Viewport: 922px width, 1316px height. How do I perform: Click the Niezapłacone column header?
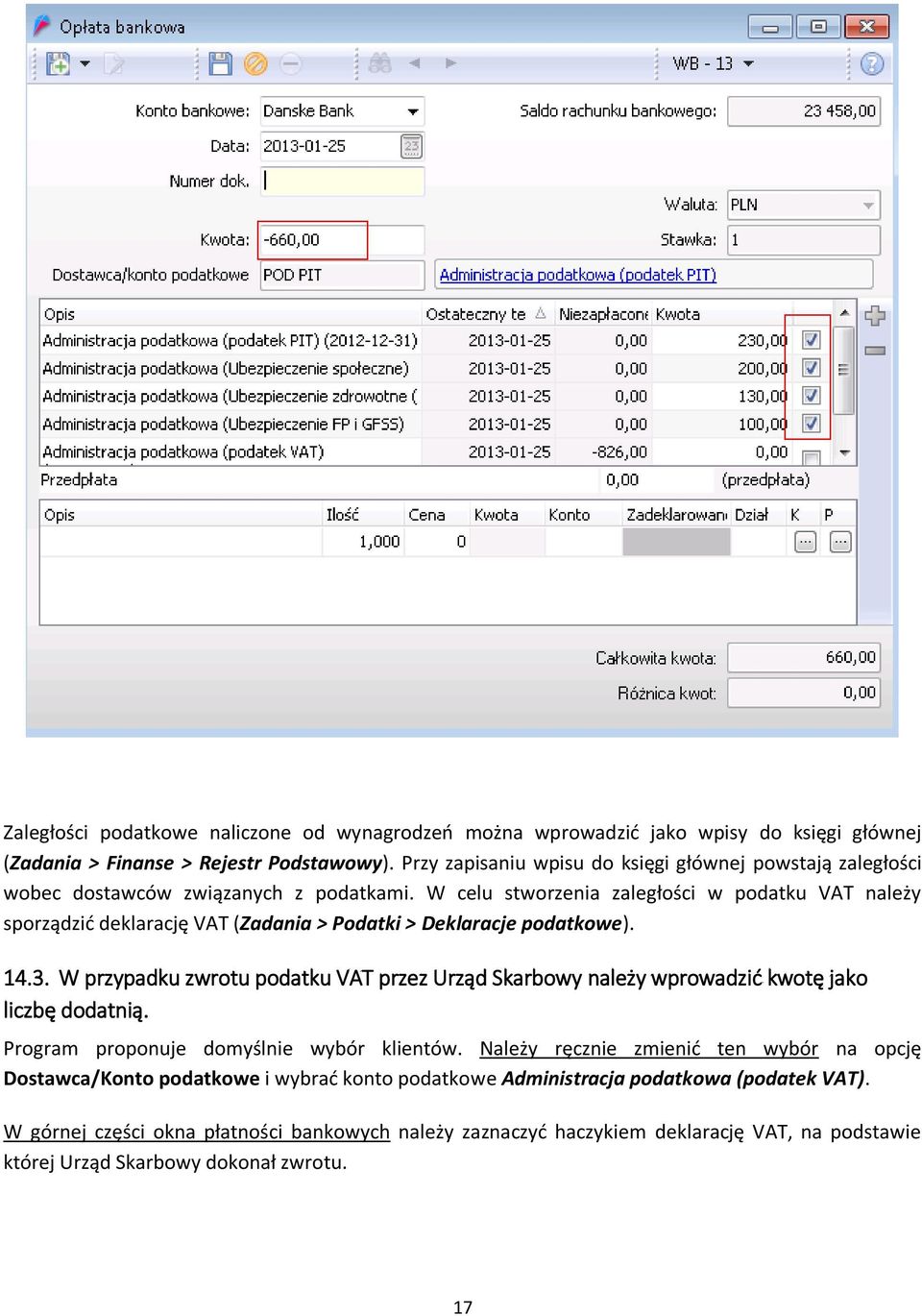tap(603, 314)
